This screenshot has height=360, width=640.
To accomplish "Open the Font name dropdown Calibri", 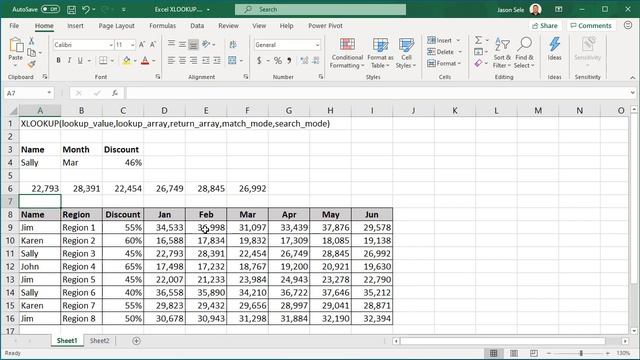I will pyautogui.click(x=111, y=45).
